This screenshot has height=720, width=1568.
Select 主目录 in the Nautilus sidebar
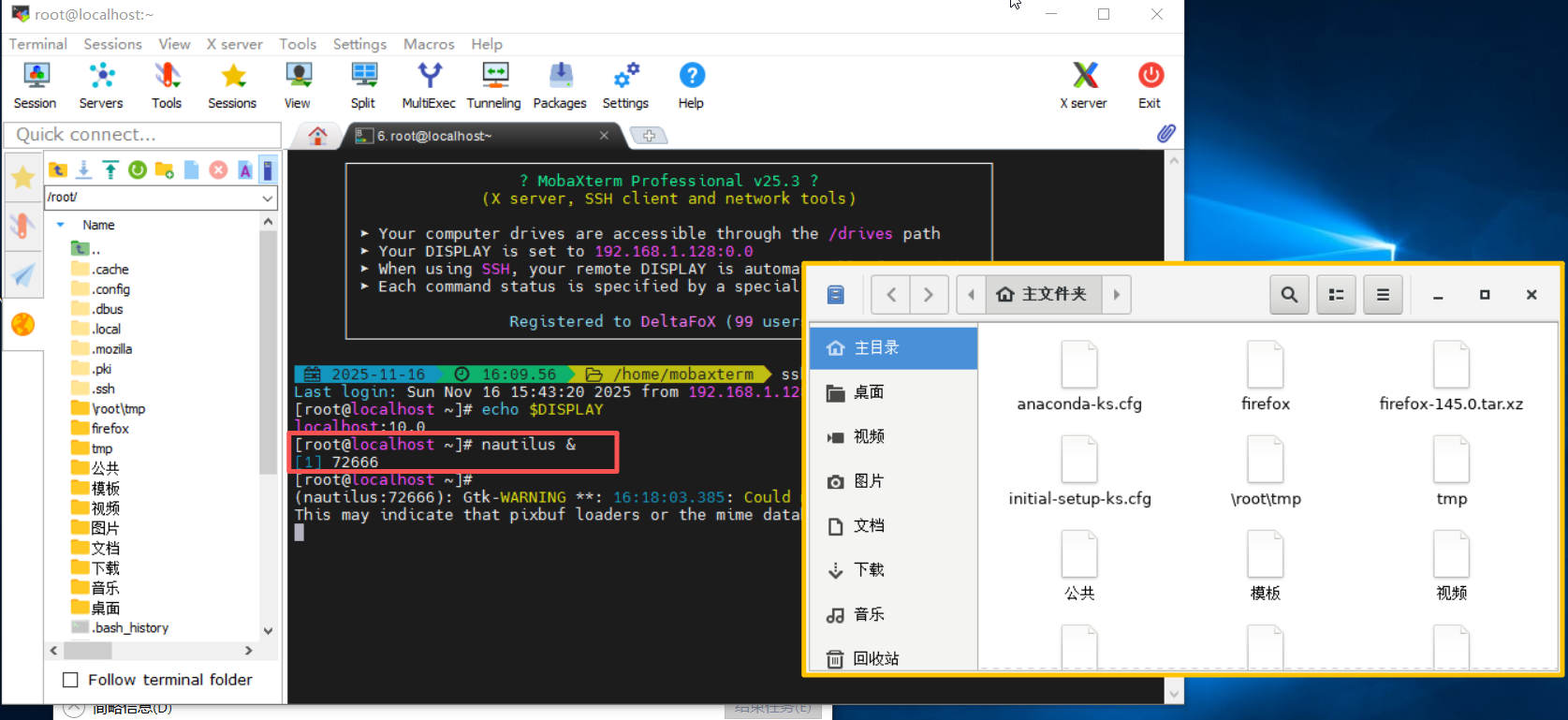pos(893,347)
